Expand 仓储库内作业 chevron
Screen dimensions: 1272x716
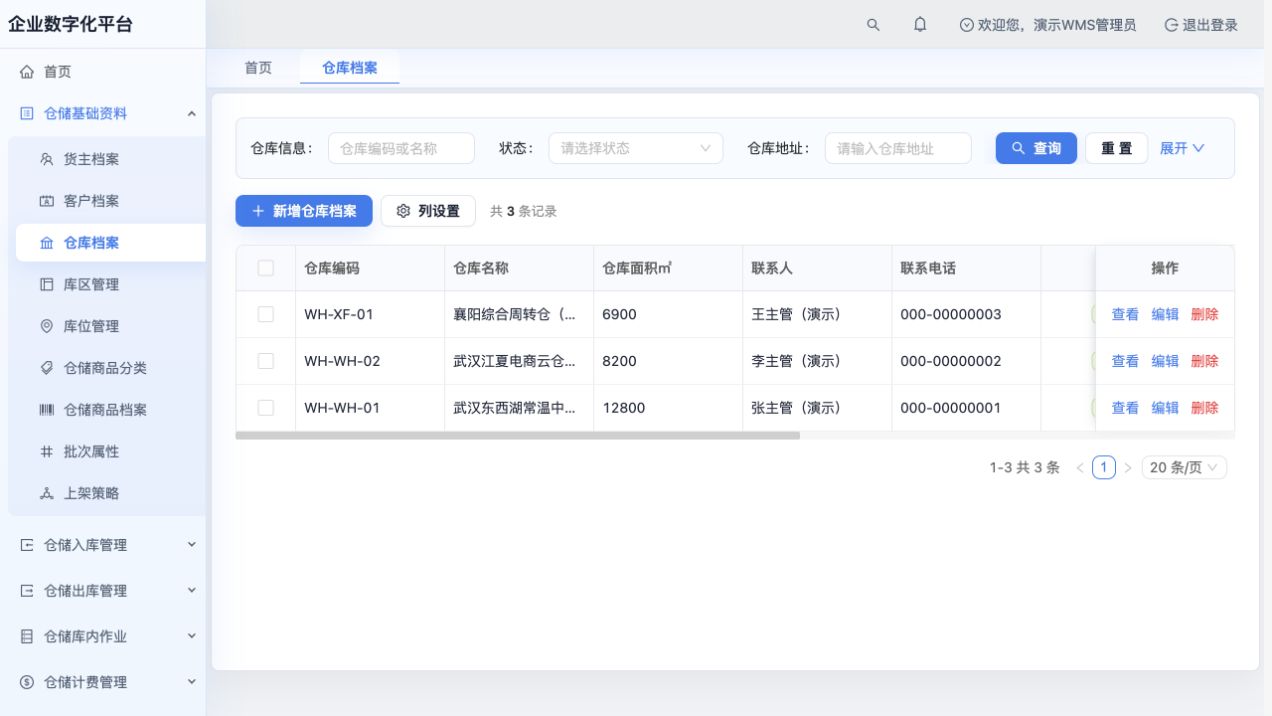[x=192, y=636]
